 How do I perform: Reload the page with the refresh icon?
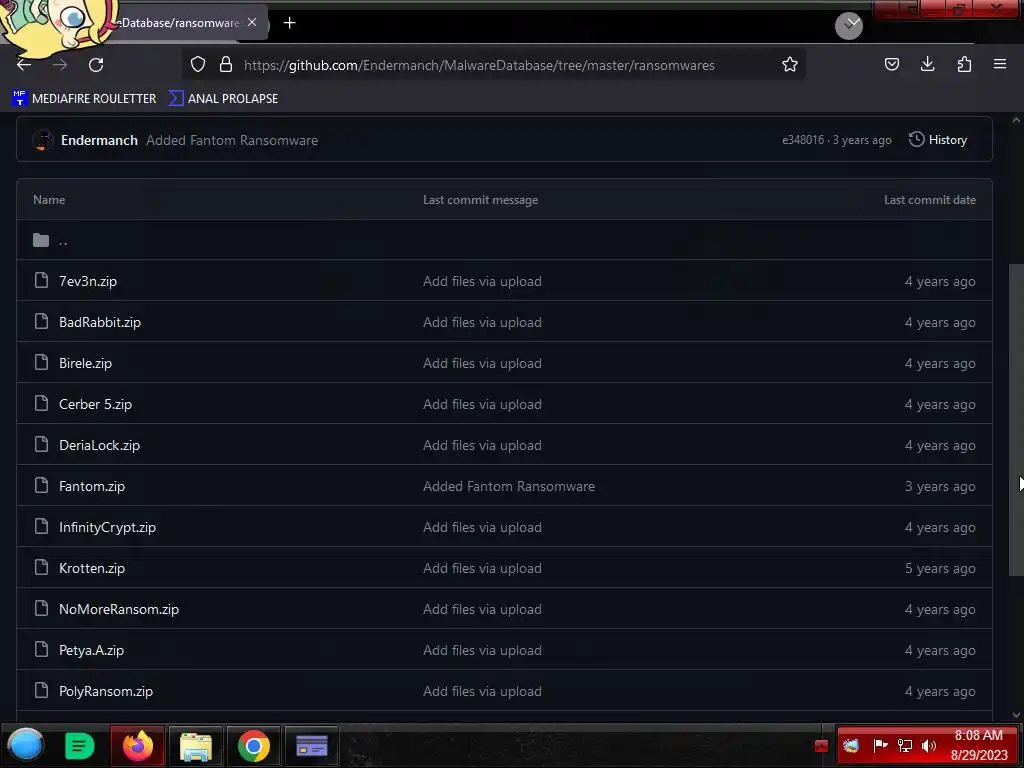pos(96,65)
